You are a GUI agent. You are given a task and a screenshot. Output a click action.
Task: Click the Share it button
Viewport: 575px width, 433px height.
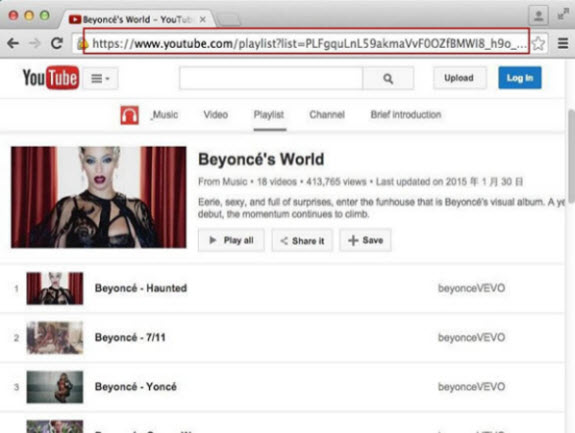302,241
